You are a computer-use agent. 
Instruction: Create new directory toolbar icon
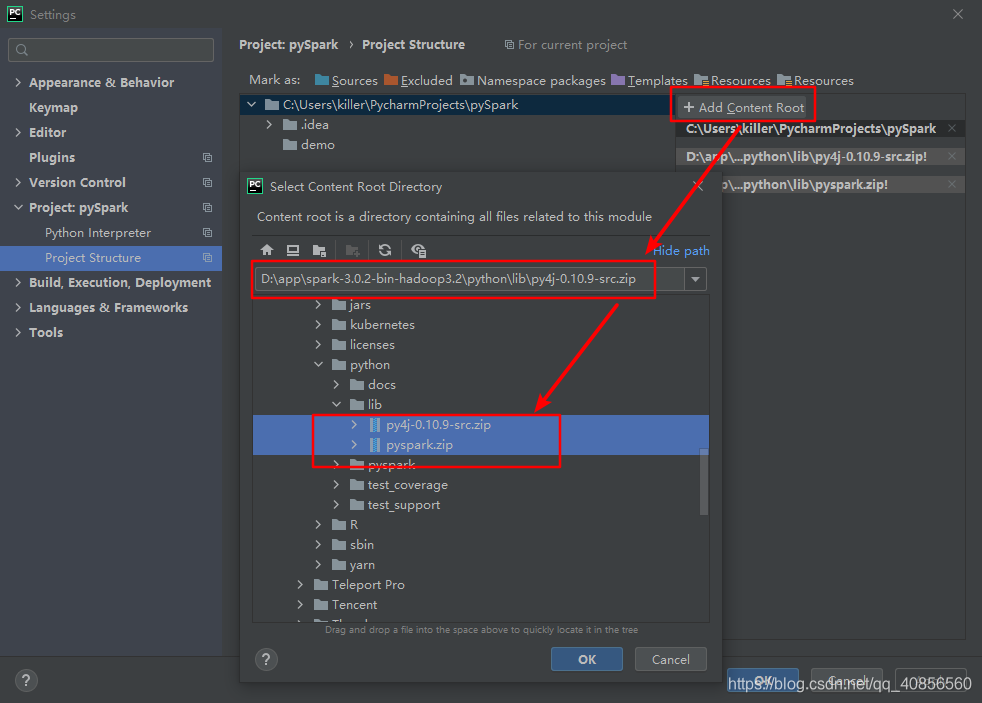tap(353, 250)
